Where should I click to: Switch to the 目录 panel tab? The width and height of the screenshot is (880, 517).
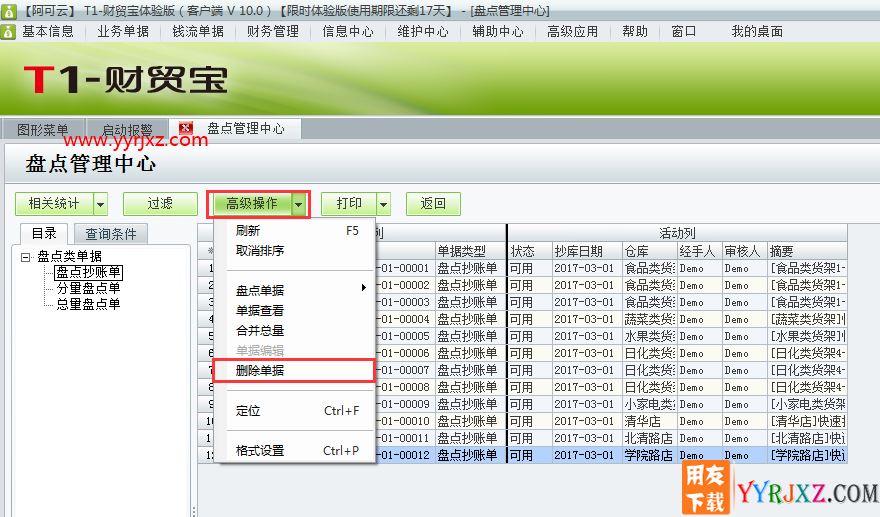coord(44,233)
